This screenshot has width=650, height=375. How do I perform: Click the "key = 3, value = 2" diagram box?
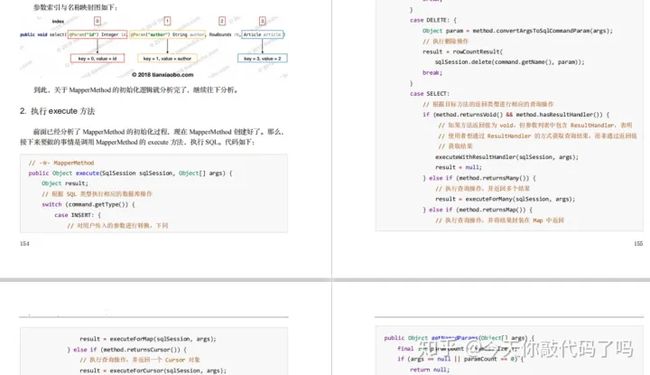pyautogui.click(x=262, y=58)
